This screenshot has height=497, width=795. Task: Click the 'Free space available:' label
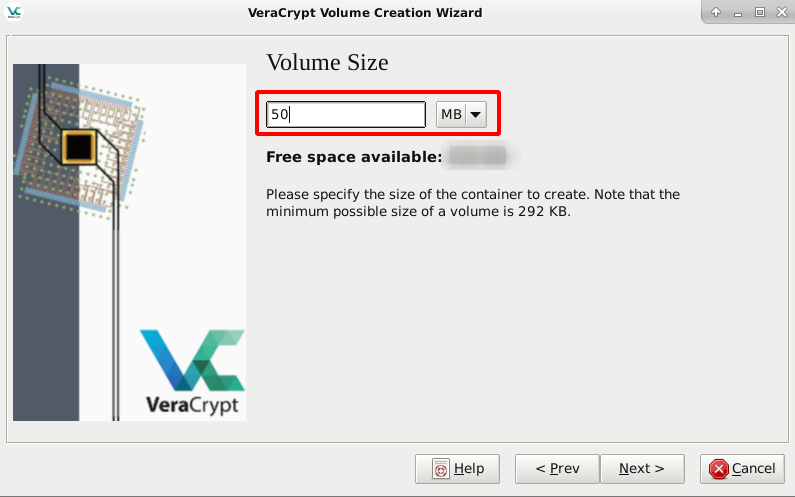pyautogui.click(x=354, y=157)
